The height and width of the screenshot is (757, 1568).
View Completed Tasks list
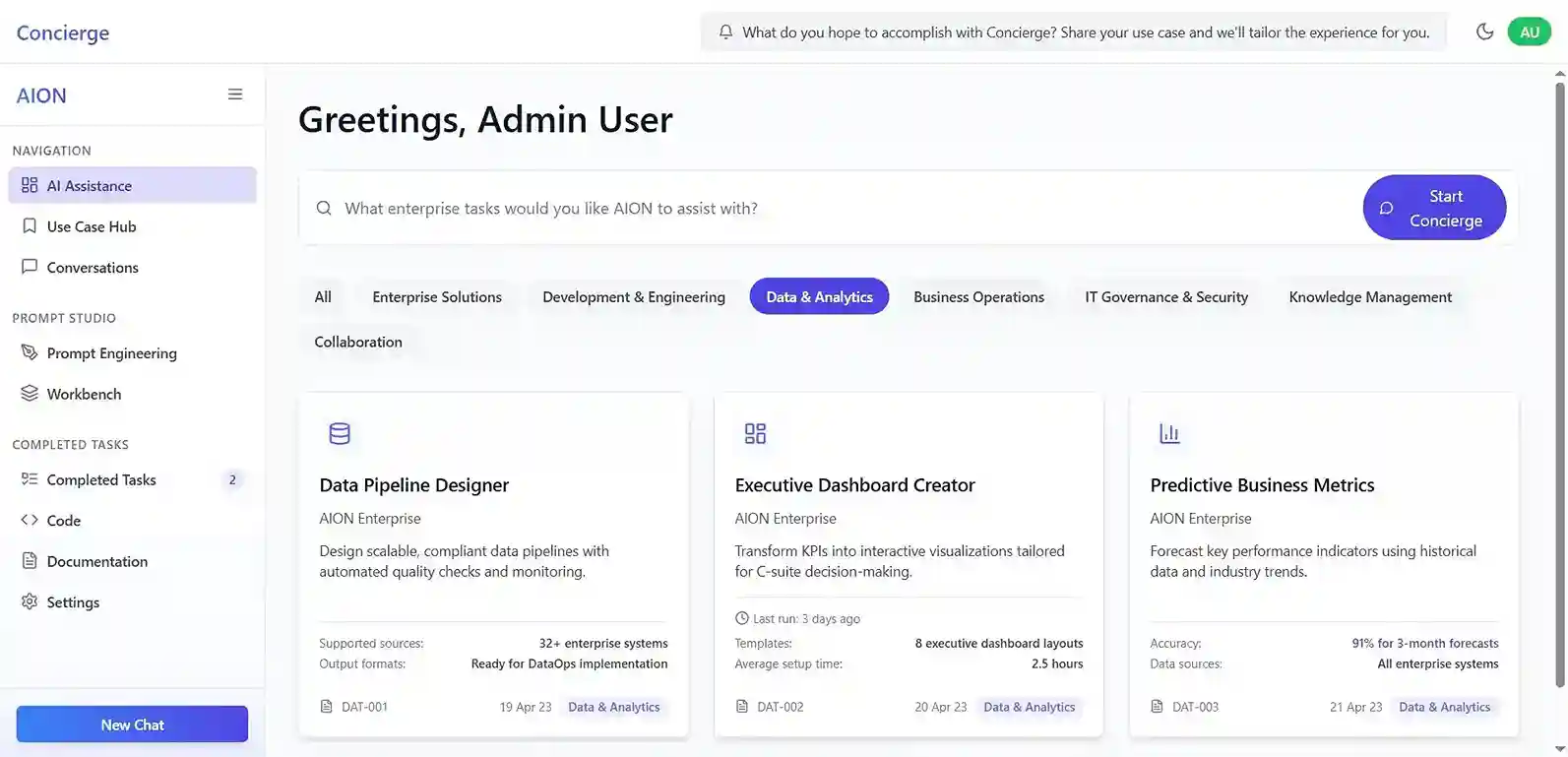[x=132, y=479]
